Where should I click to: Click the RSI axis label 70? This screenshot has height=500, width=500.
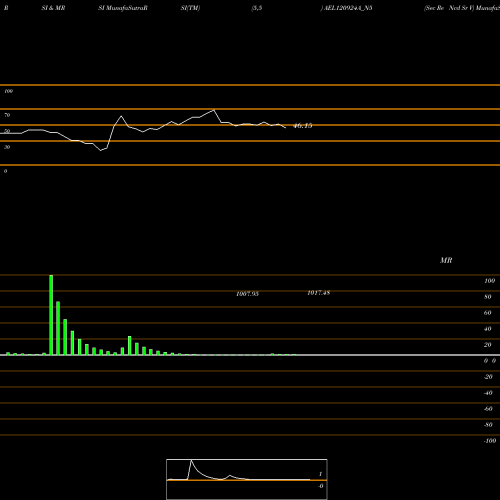click(7, 115)
